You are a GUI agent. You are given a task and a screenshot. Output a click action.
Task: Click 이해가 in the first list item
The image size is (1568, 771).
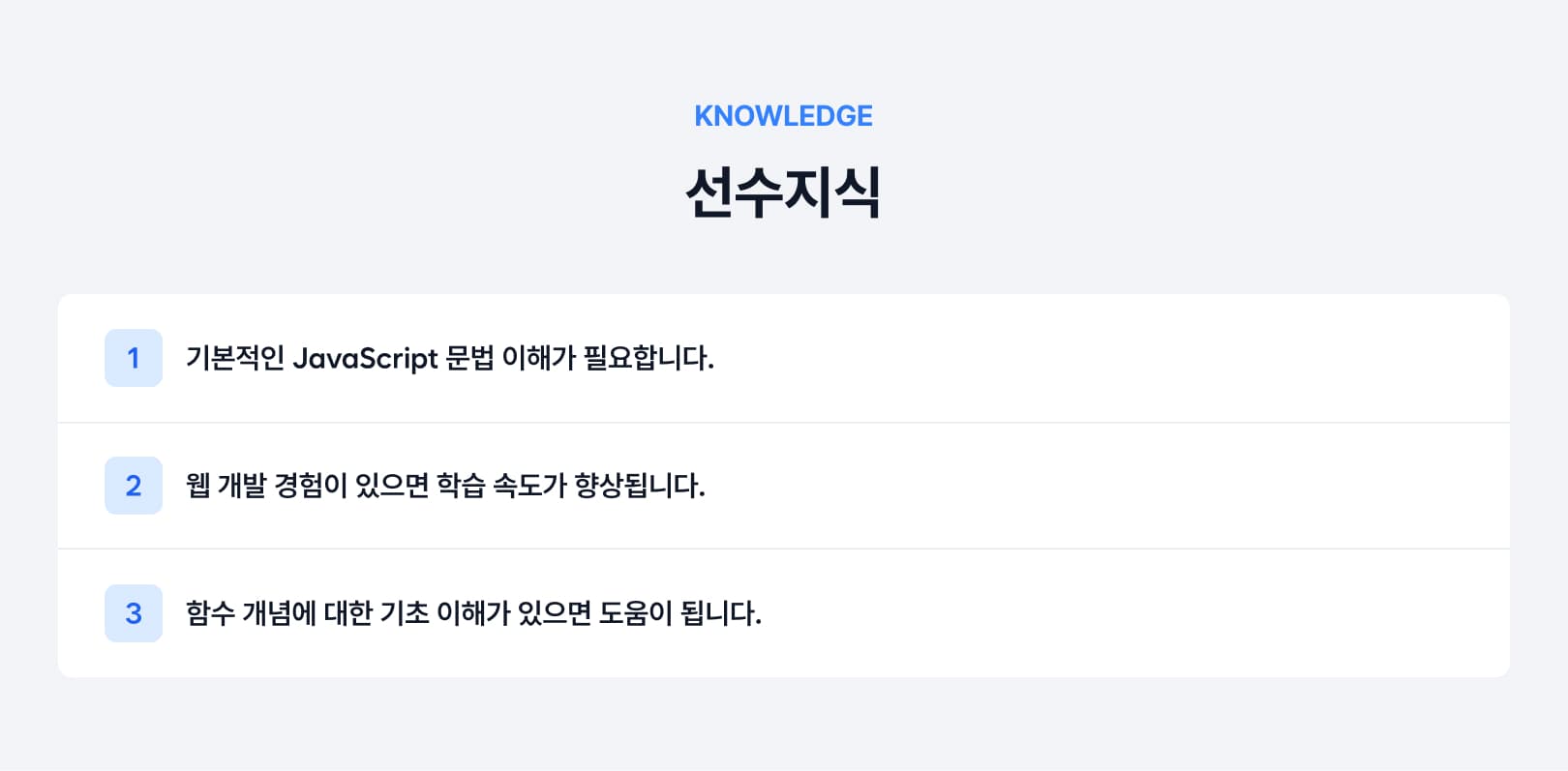click(x=538, y=358)
